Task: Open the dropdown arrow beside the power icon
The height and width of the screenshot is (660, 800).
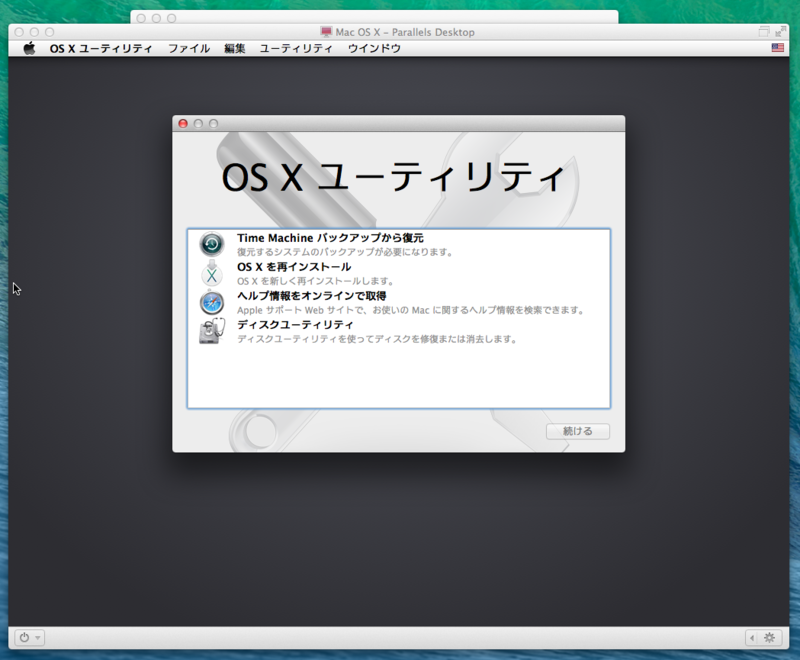Action: (38, 637)
